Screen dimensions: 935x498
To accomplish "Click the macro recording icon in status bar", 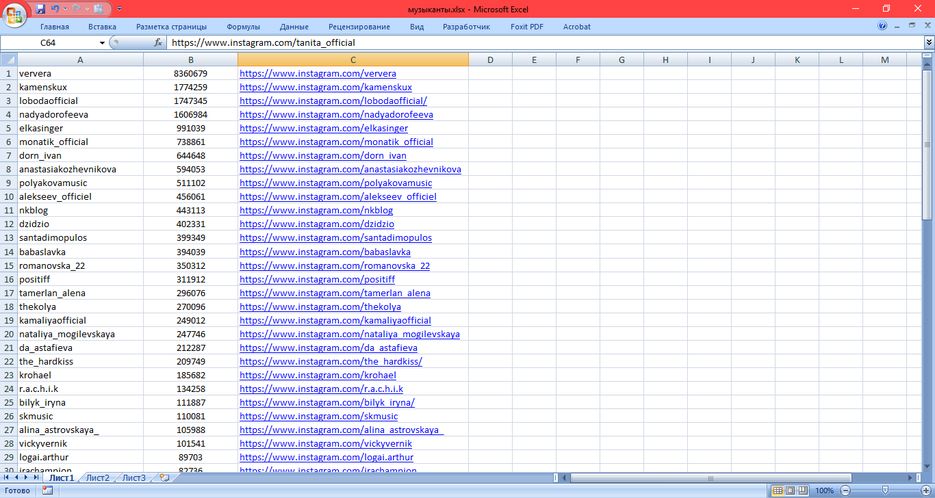I will coord(47,491).
